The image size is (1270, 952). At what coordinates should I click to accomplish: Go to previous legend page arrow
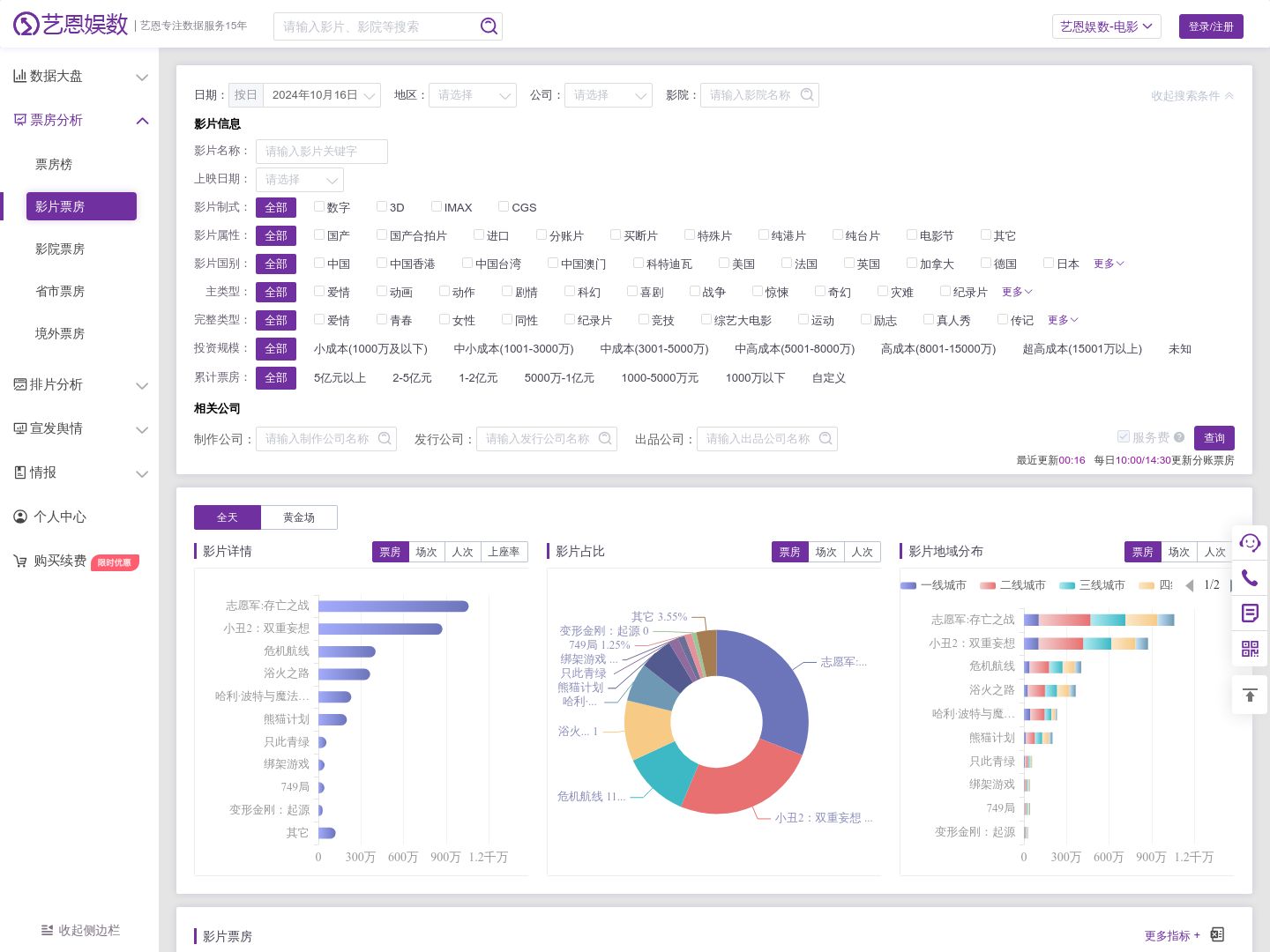coord(1190,585)
